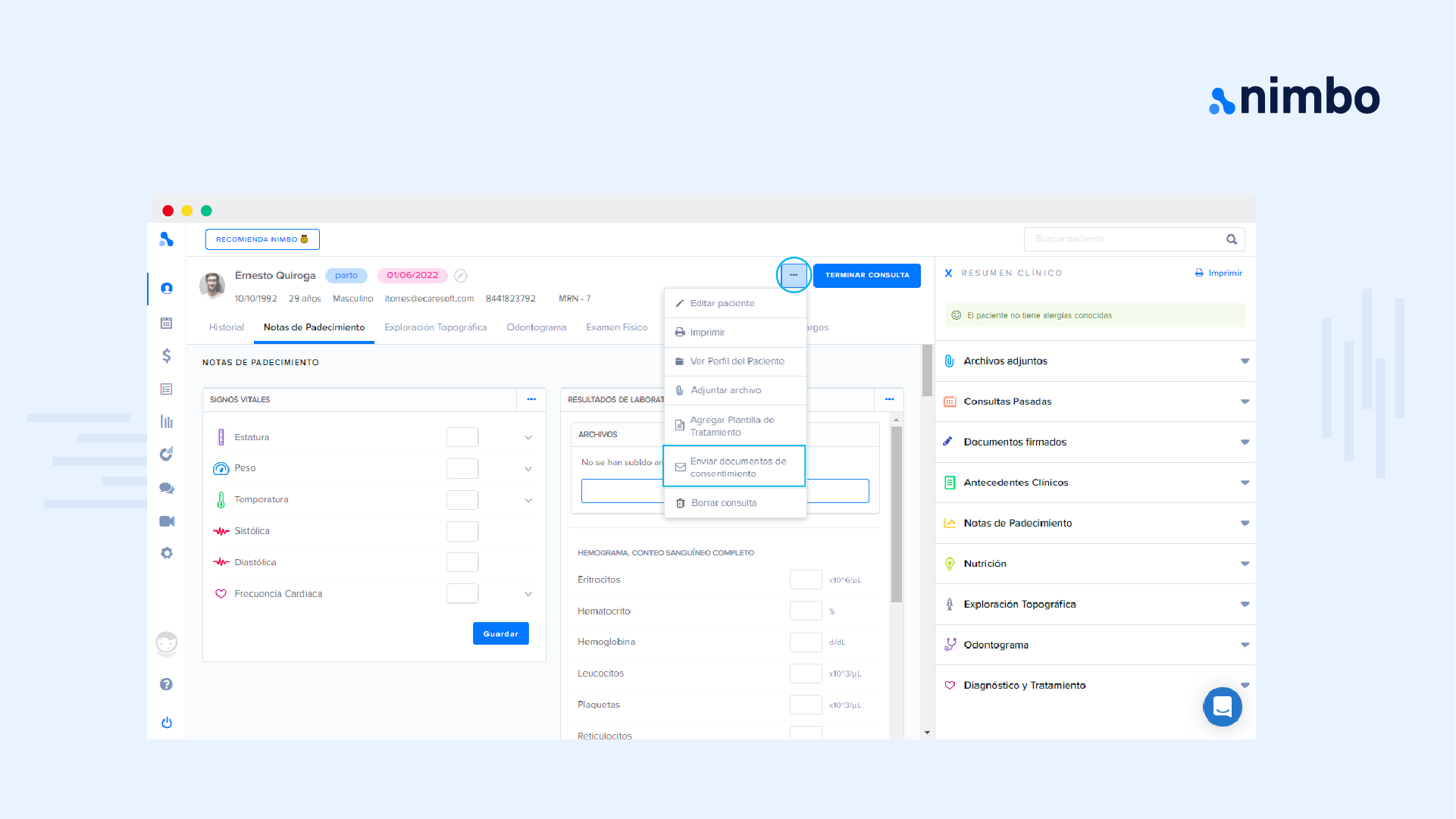
Task: Close Resumen Clínico panel with X
Action: point(948,274)
